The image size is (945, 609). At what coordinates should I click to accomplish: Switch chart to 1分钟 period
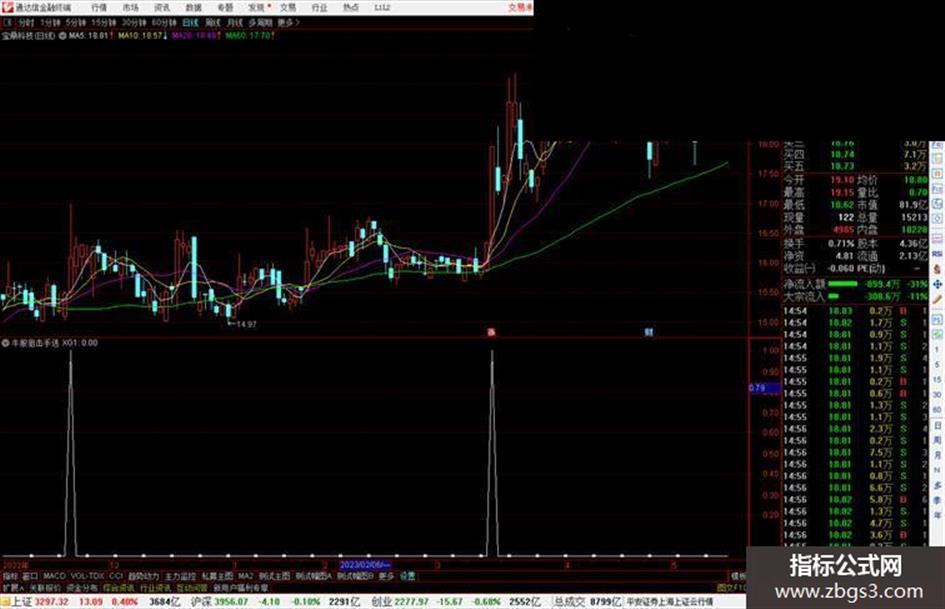pyautogui.click(x=50, y=22)
